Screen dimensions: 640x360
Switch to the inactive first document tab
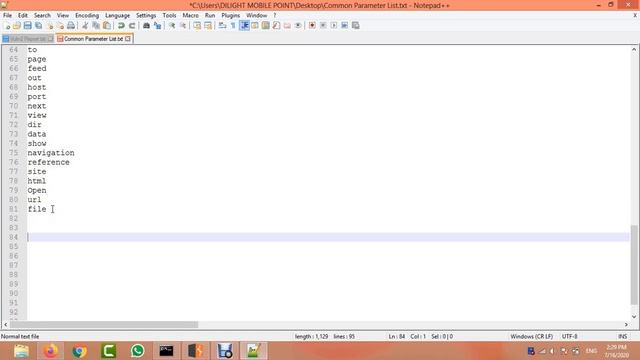tap(28, 39)
